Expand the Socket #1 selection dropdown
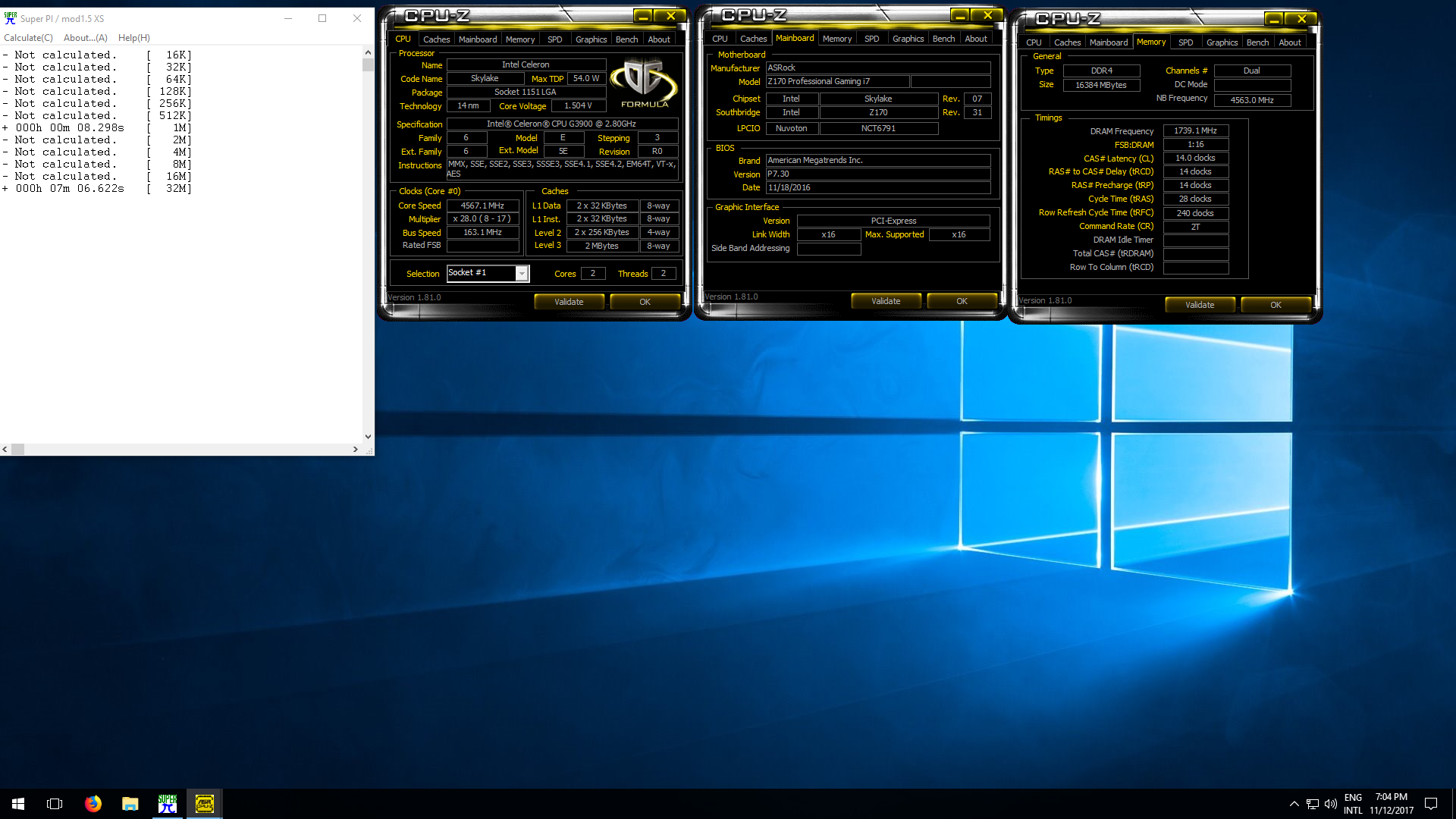This screenshot has height=819, width=1456. tap(522, 274)
